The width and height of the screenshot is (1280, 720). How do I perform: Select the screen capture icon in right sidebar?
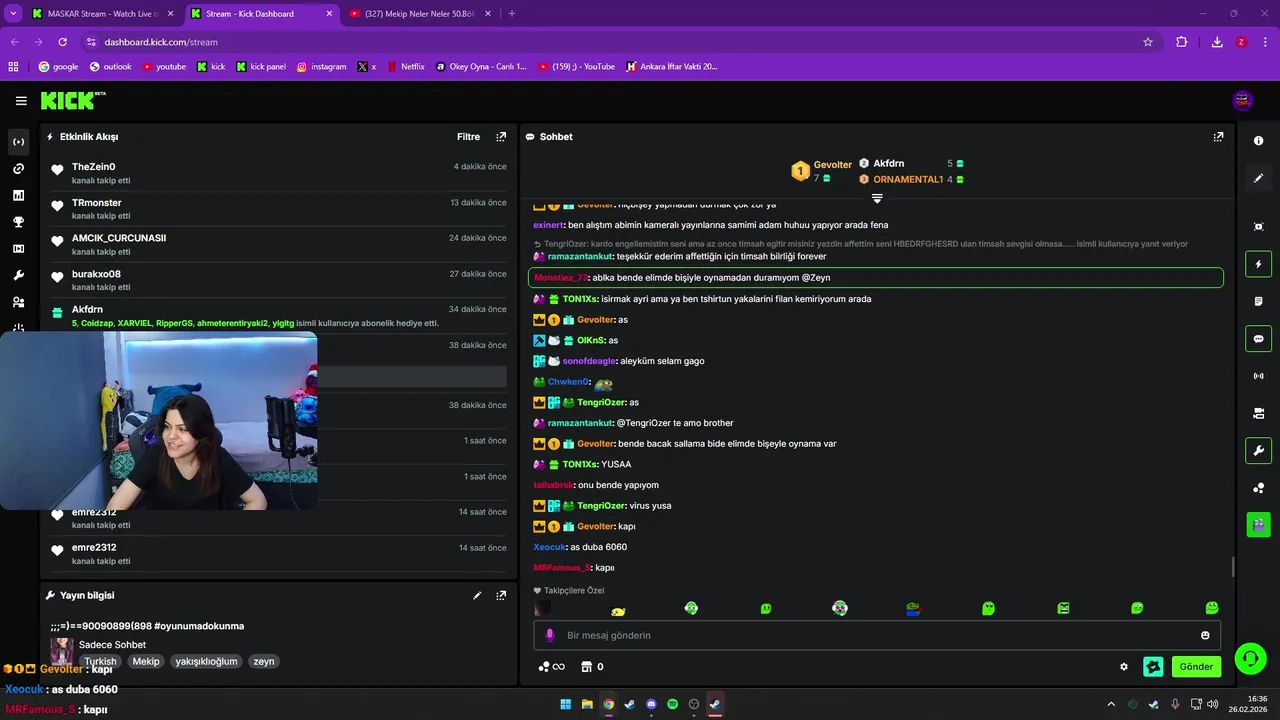click(1258, 227)
